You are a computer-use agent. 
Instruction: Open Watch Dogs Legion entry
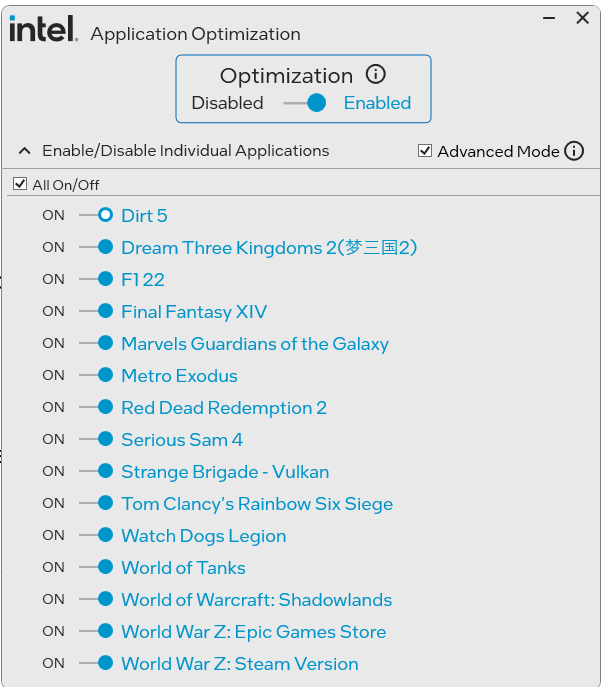click(x=203, y=536)
